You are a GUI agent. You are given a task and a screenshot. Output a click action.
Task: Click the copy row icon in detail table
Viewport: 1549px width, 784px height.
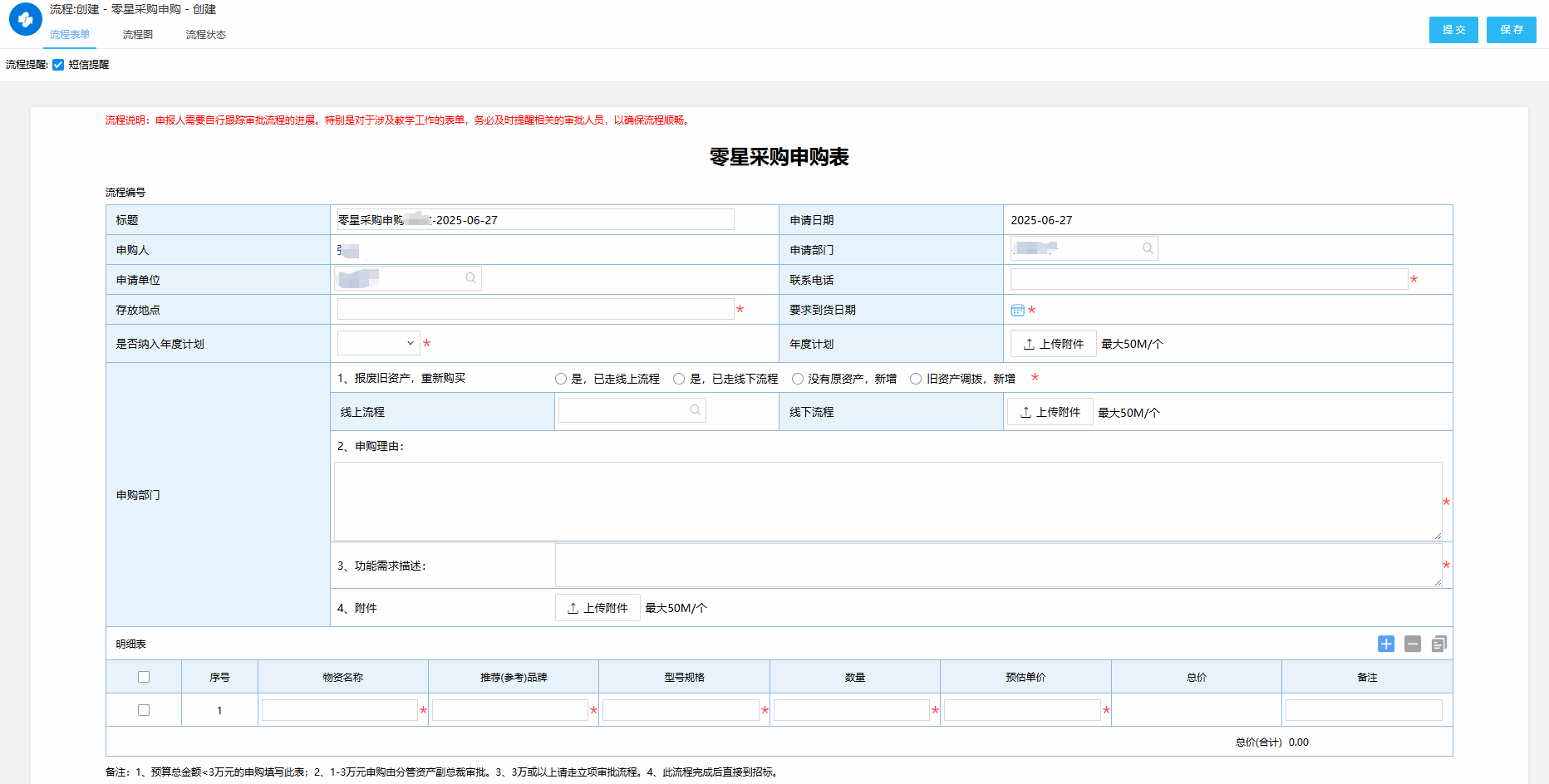pyautogui.click(x=1439, y=644)
